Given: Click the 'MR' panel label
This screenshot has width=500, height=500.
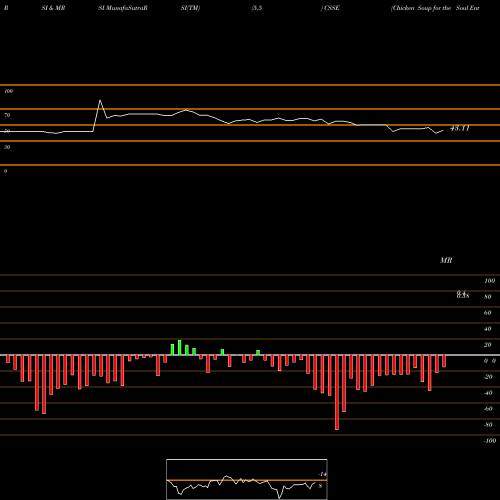Looking at the screenshot, I should click(x=446, y=260).
